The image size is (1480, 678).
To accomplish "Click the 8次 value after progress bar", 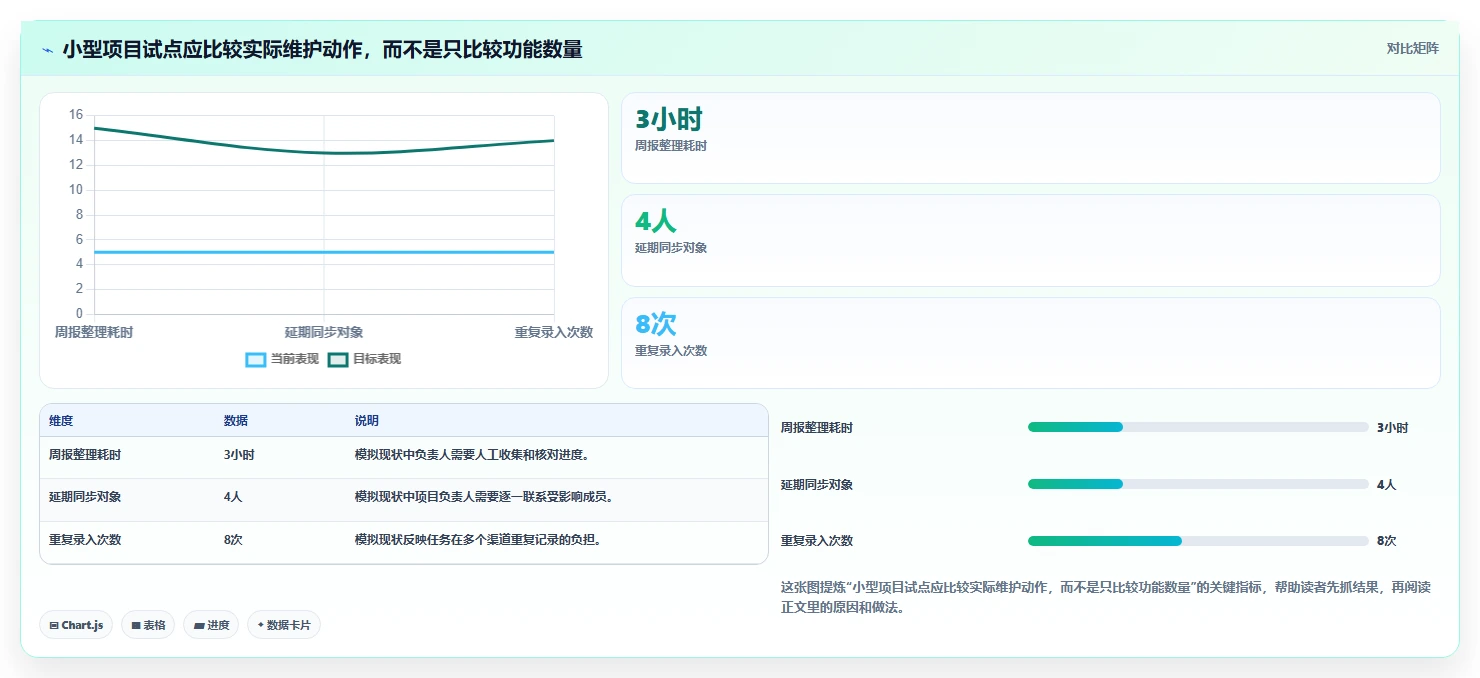I will tap(1386, 541).
